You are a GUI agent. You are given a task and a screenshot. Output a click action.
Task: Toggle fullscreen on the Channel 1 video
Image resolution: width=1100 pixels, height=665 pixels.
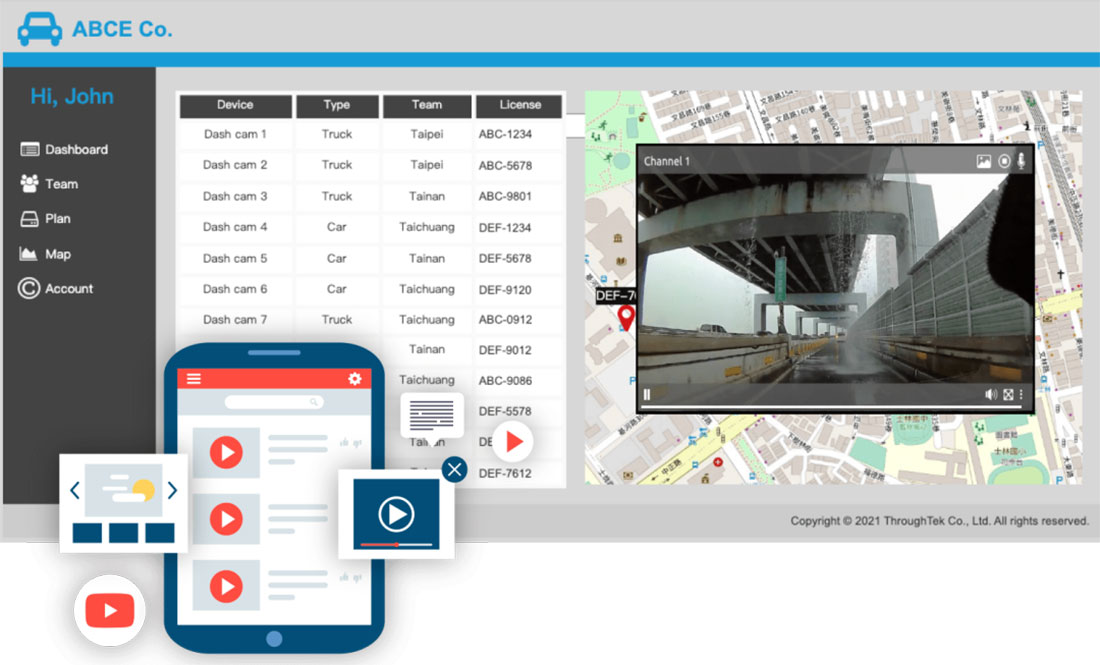(1008, 395)
